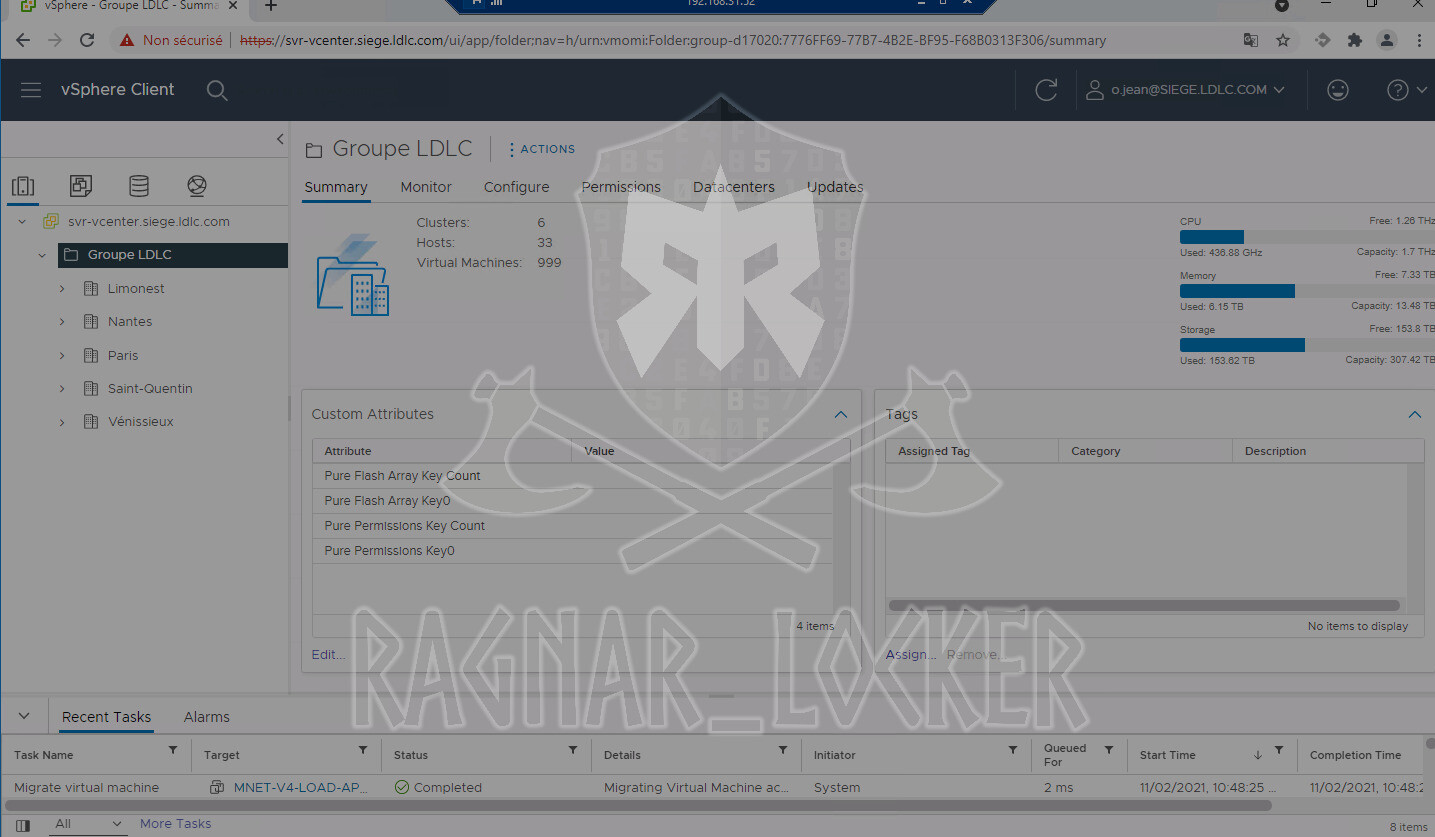1435x837 pixels.
Task: Click the search magnifier icon
Action: coord(217,90)
